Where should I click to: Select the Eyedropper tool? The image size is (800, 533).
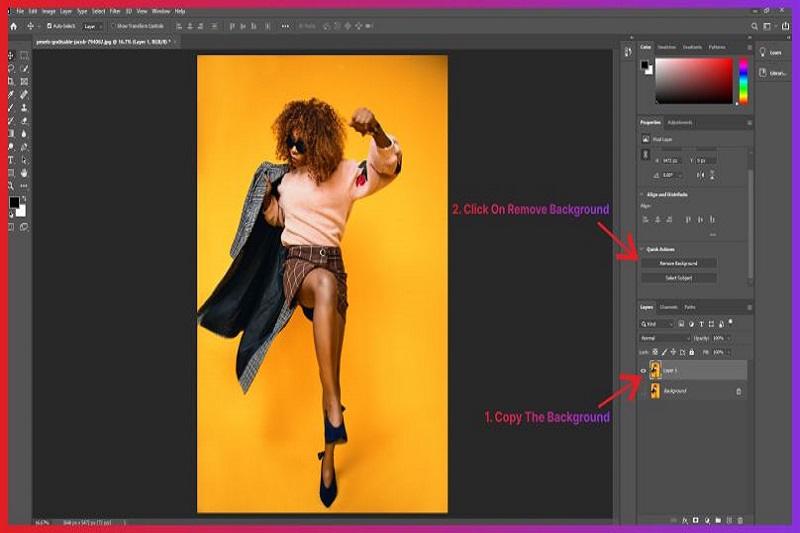pyautogui.click(x=11, y=95)
